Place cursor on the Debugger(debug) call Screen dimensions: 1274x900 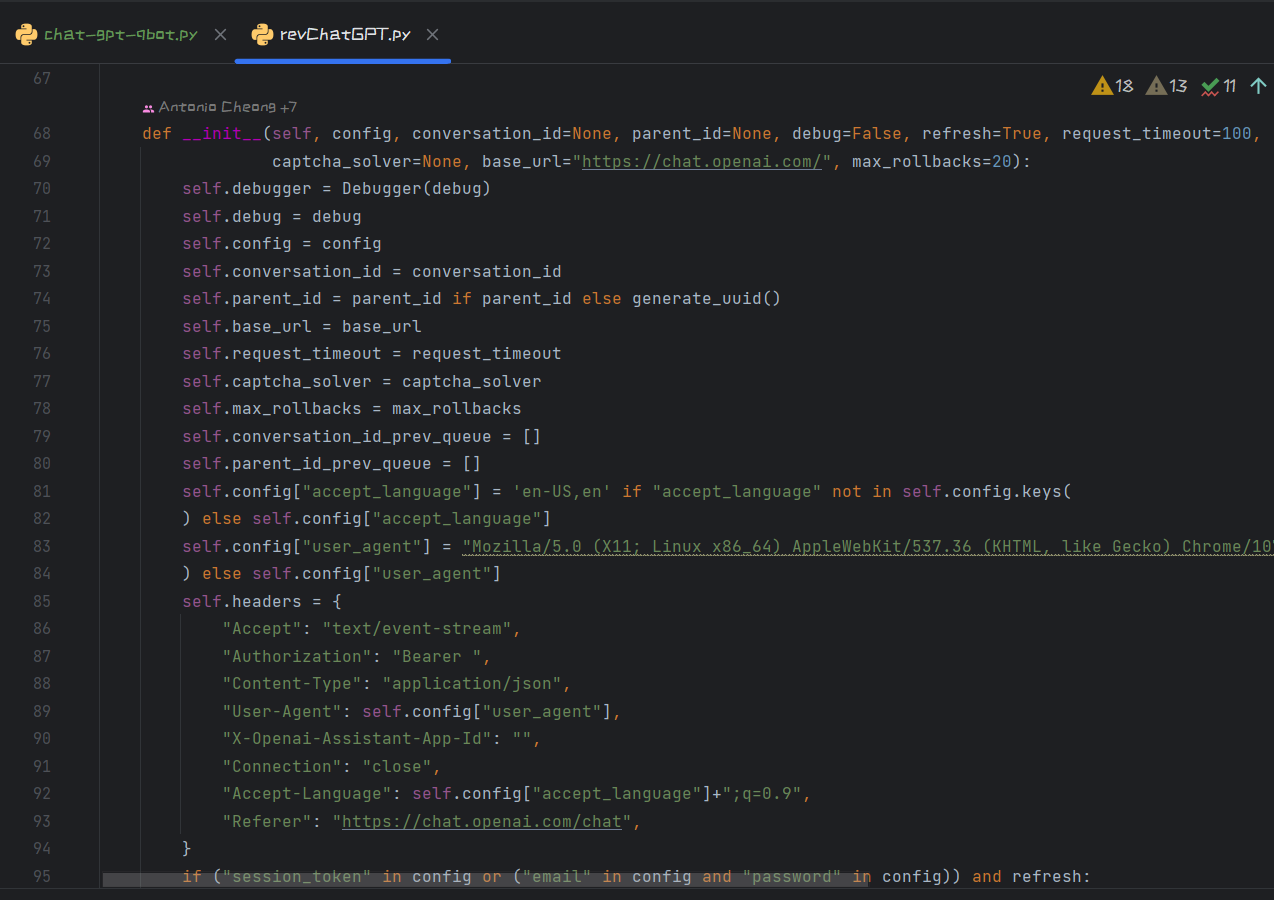click(x=416, y=189)
